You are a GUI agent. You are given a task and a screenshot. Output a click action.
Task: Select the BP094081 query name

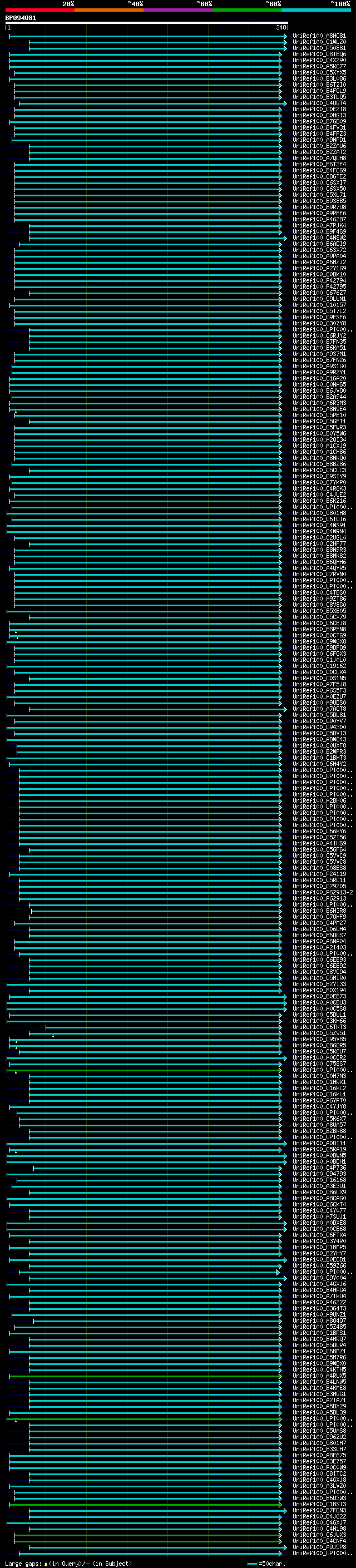click(21, 18)
